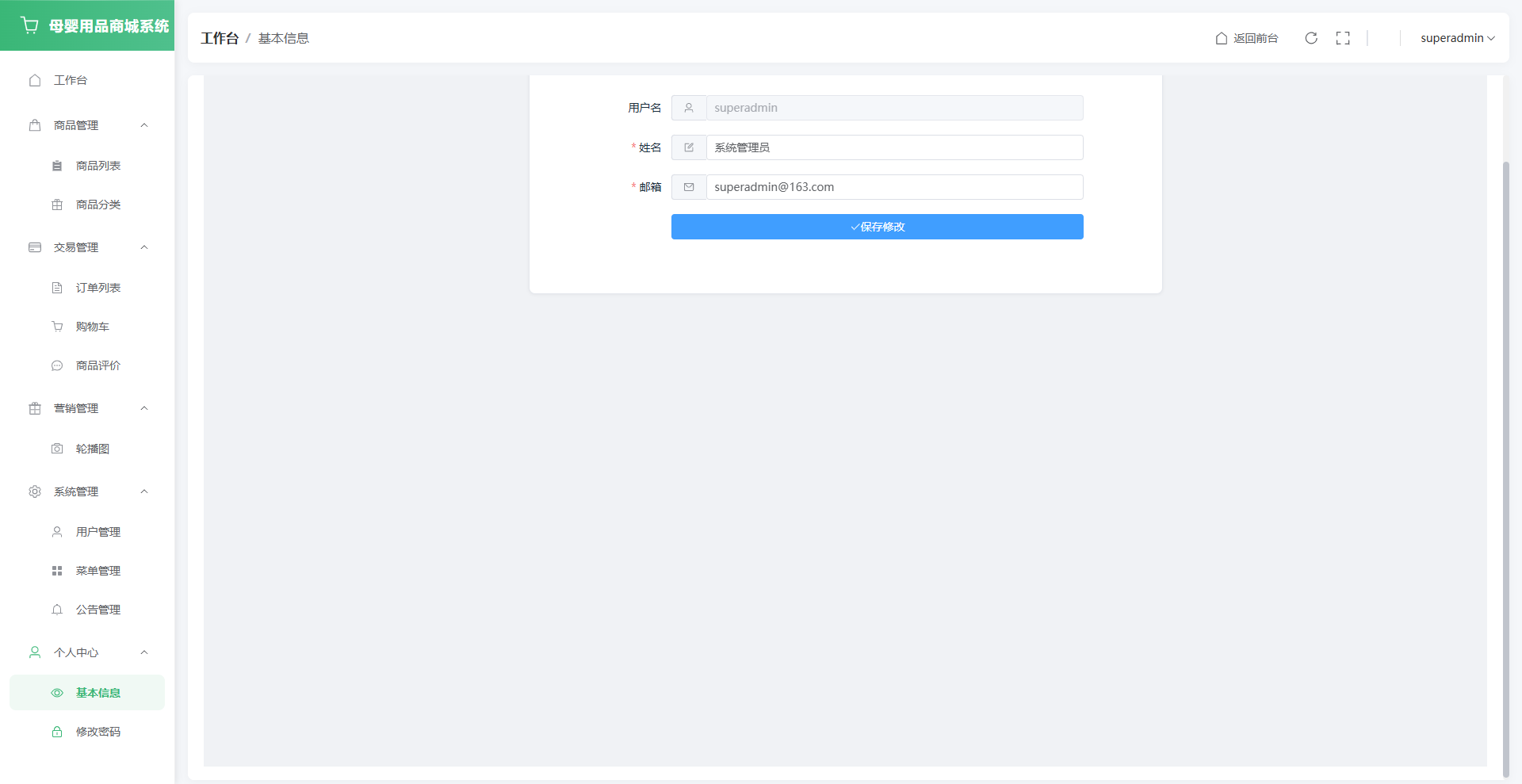Click the 工作台 breadcrumb link

point(220,38)
